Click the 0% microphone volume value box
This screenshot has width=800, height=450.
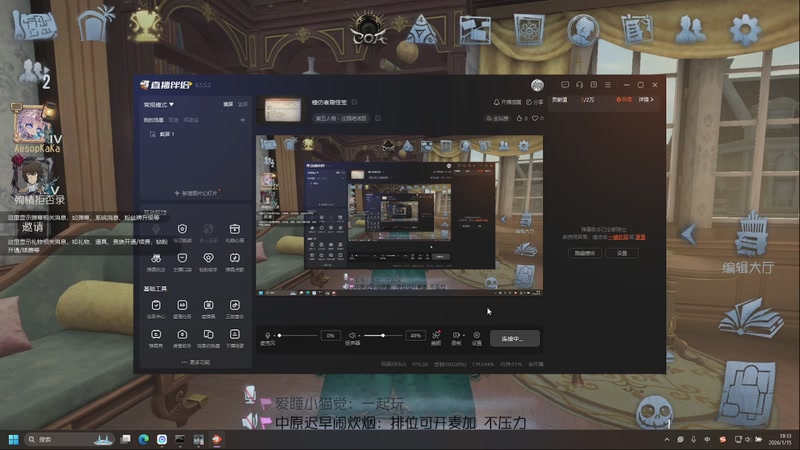(x=330, y=335)
